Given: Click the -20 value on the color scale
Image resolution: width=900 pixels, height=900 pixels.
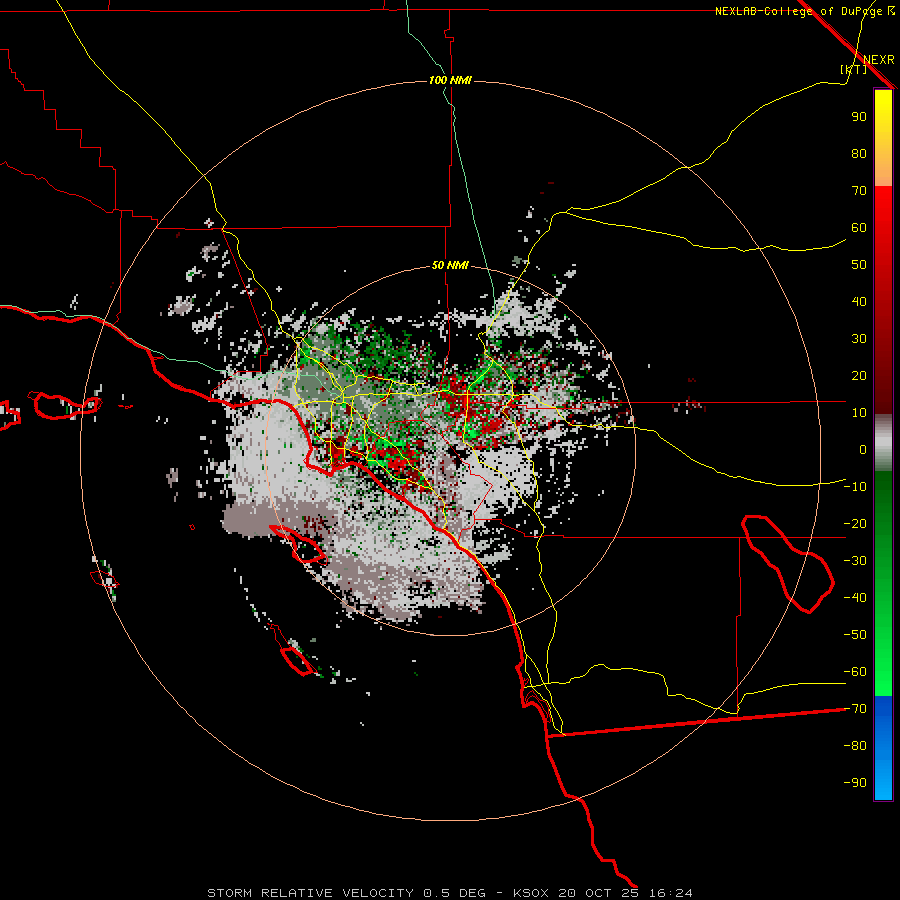Looking at the screenshot, I should [x=855, y=523].
